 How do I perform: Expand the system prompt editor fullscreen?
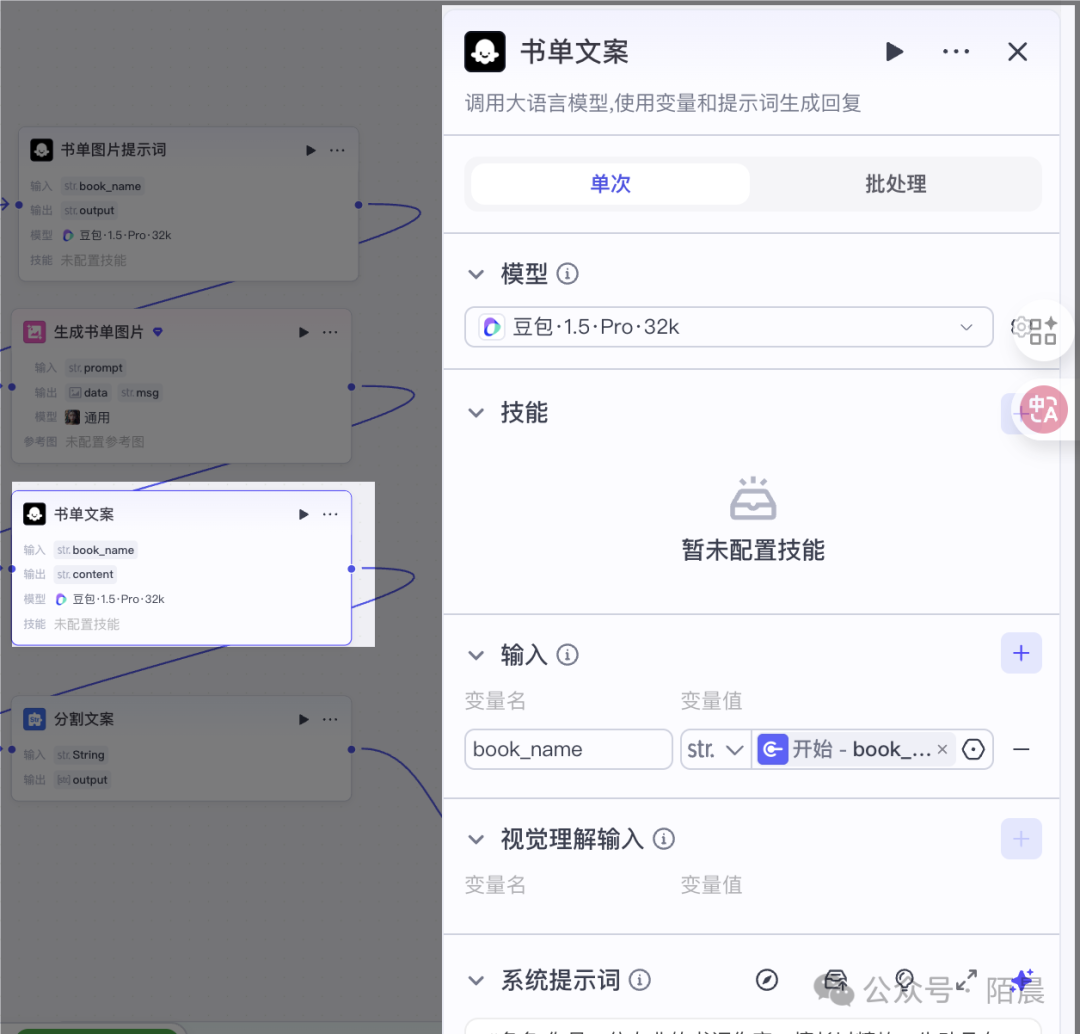[x=966, y=980]
